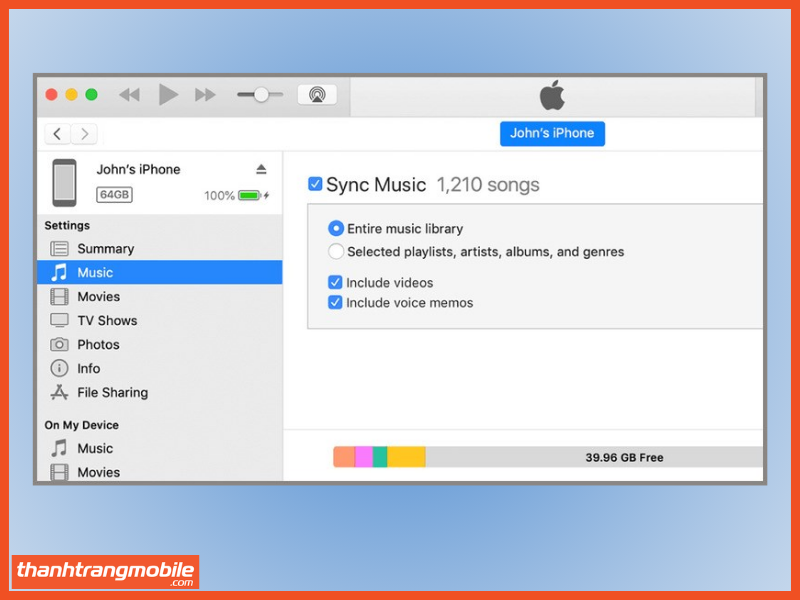This screenshot has width=800, height=600.
Task: Click the volume slider knob
Action: [x=261, y=95]
